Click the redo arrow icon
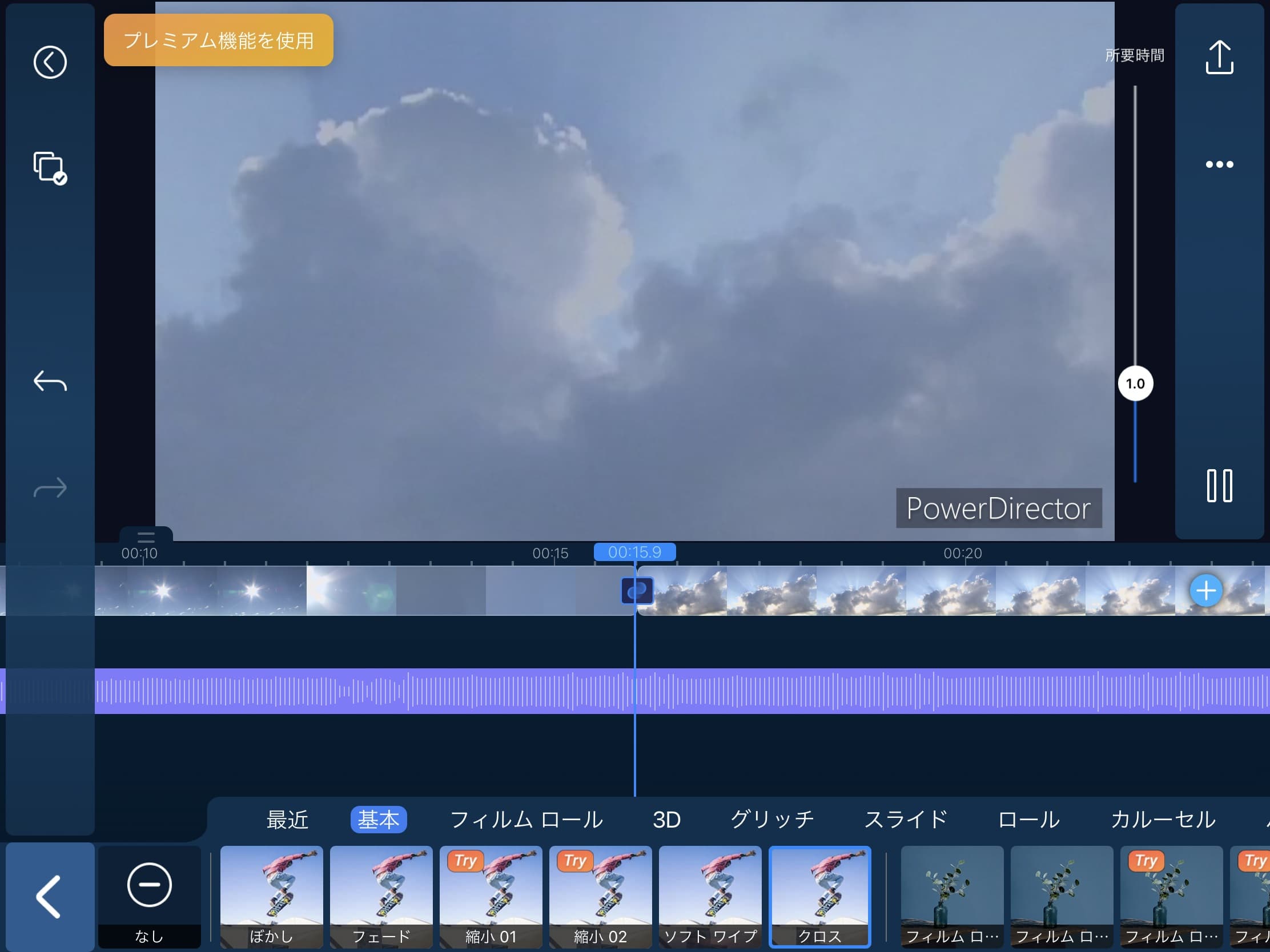 click(x=50, y=489)
